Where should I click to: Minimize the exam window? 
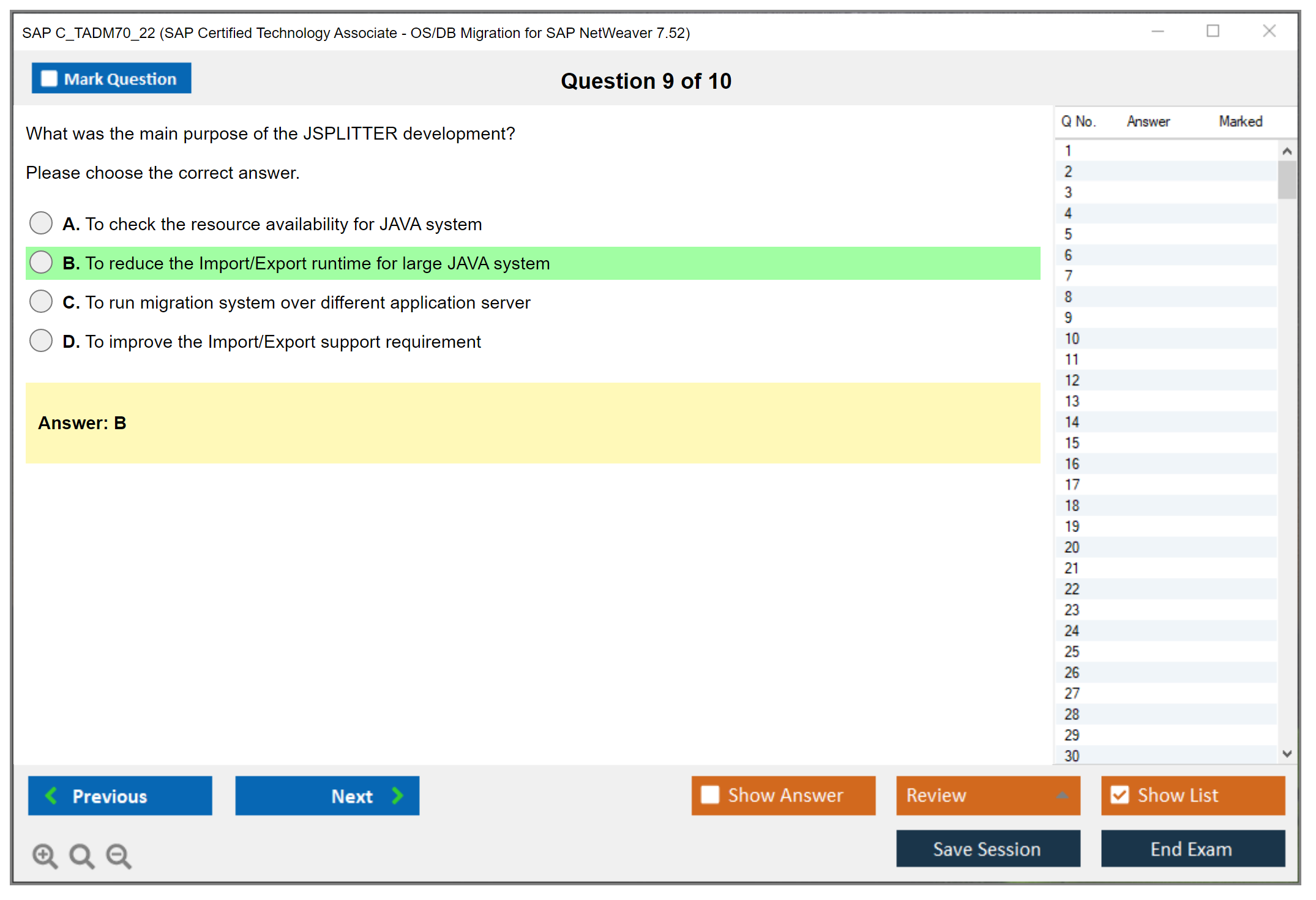coord(1157,31)
